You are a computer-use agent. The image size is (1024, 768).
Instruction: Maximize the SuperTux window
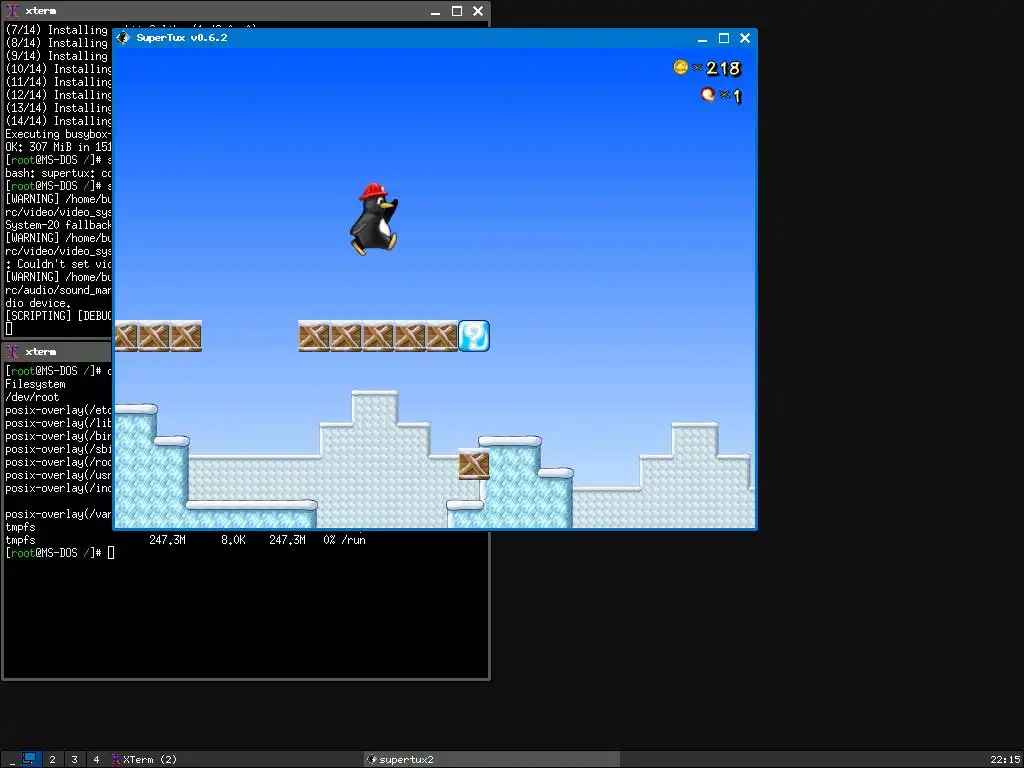(x=724, y=39)
